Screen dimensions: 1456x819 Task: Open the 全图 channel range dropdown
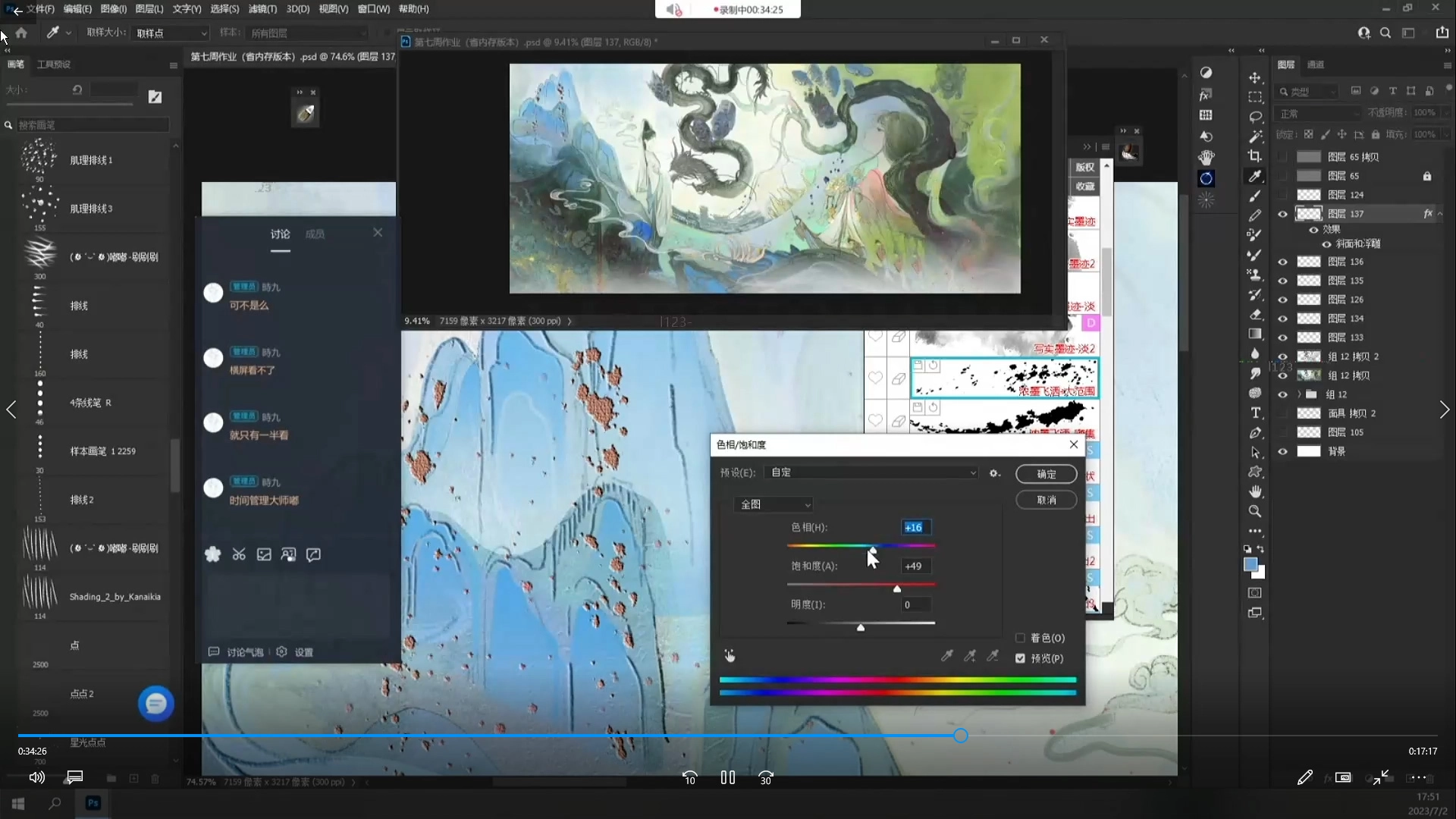point(773,504)
